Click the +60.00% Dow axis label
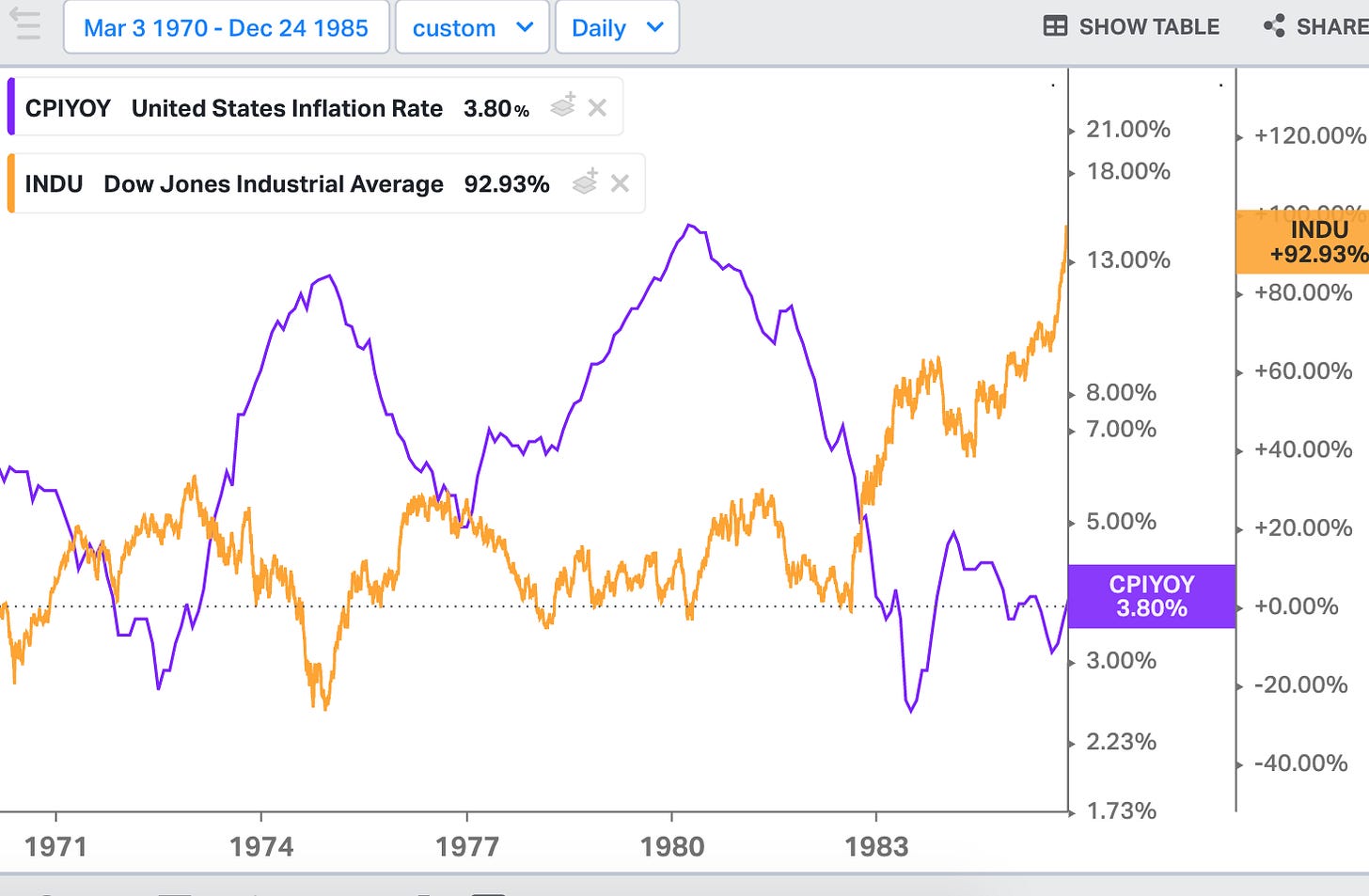 [1303, 370]
